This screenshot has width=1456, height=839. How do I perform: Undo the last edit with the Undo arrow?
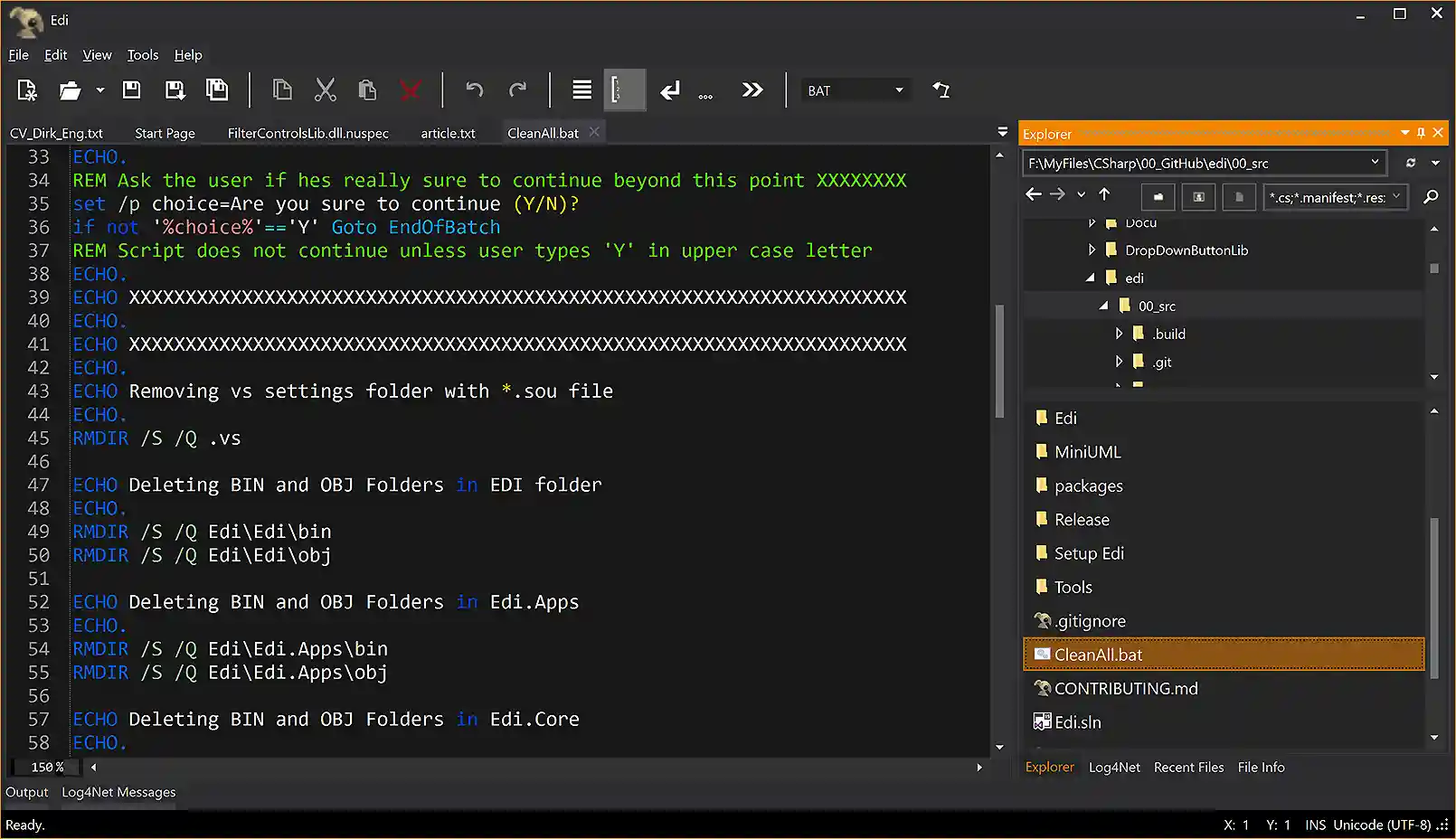click(474, 90)
